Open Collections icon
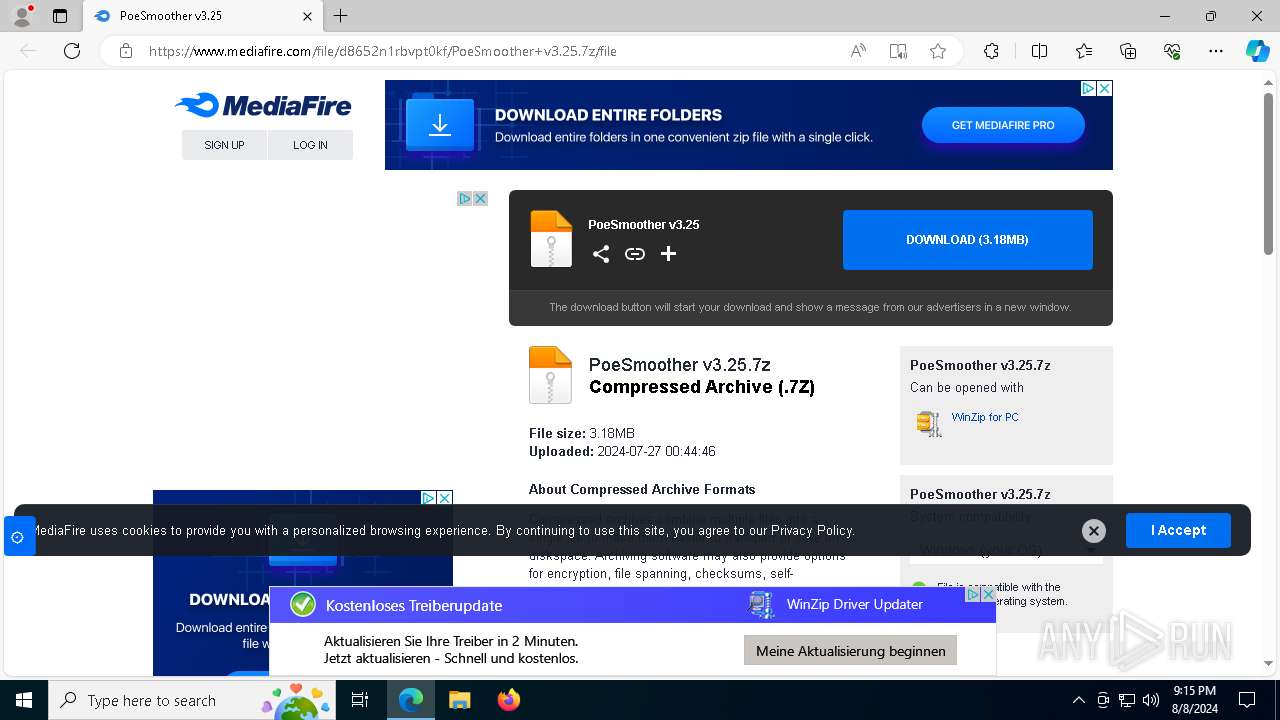Screen dimensions: 1280x720 (1128, 51)
